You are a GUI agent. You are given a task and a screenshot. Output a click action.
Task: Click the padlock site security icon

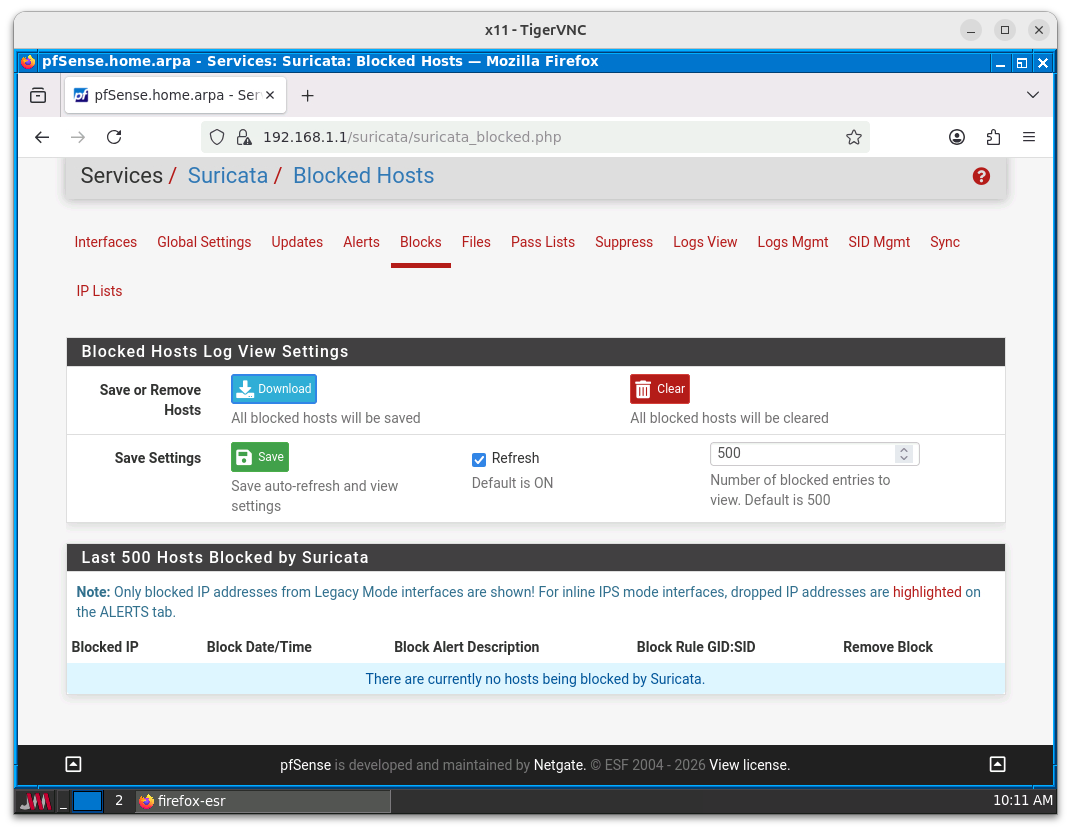(243, 137)
